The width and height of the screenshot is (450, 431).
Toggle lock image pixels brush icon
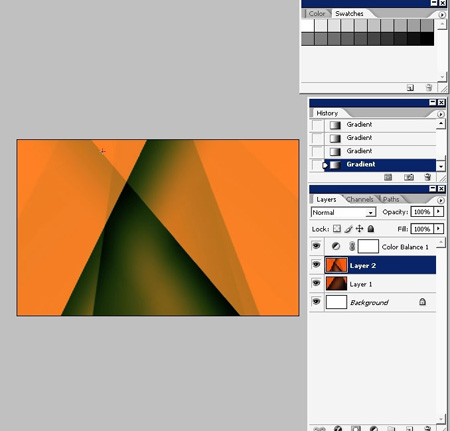pos(348,229)
